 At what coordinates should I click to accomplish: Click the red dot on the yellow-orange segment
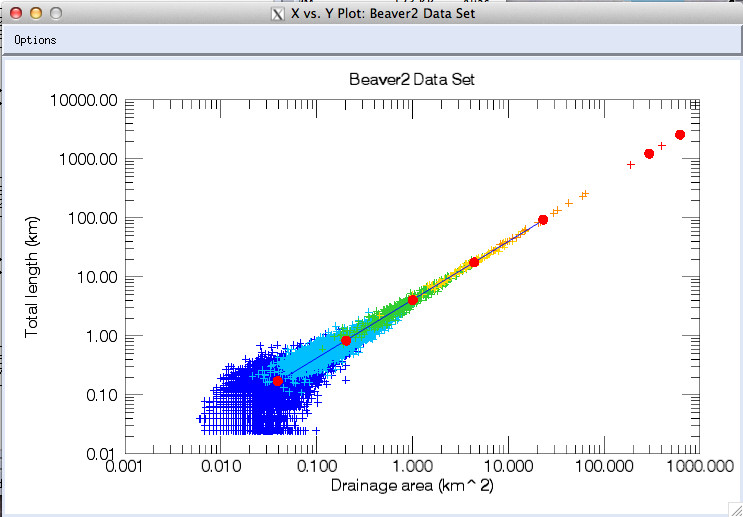(475, 262)
